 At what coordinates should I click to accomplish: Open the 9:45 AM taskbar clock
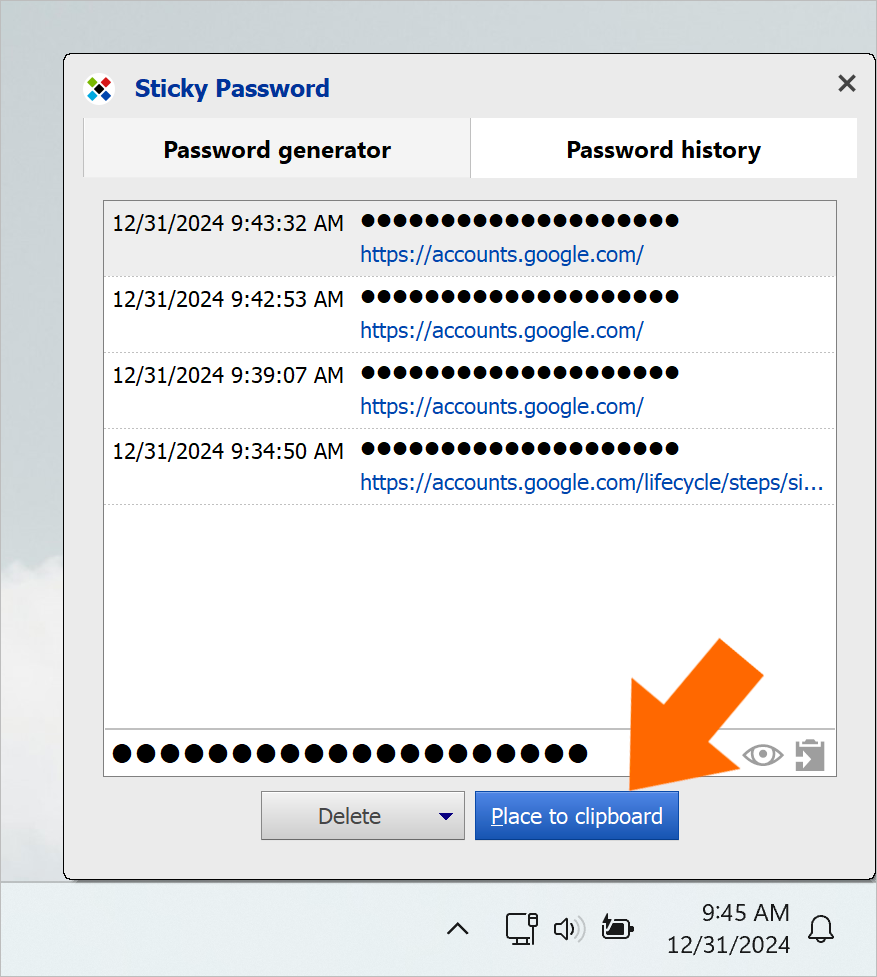coord(728,928)
